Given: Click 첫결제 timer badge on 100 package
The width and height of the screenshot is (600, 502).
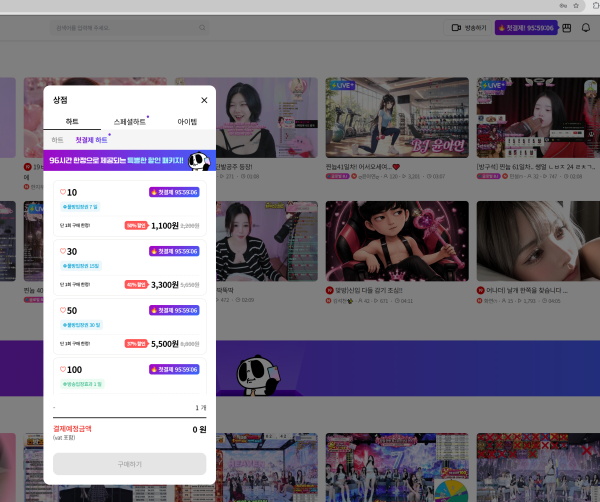Looking at the screenshot, I should point(174,369).
